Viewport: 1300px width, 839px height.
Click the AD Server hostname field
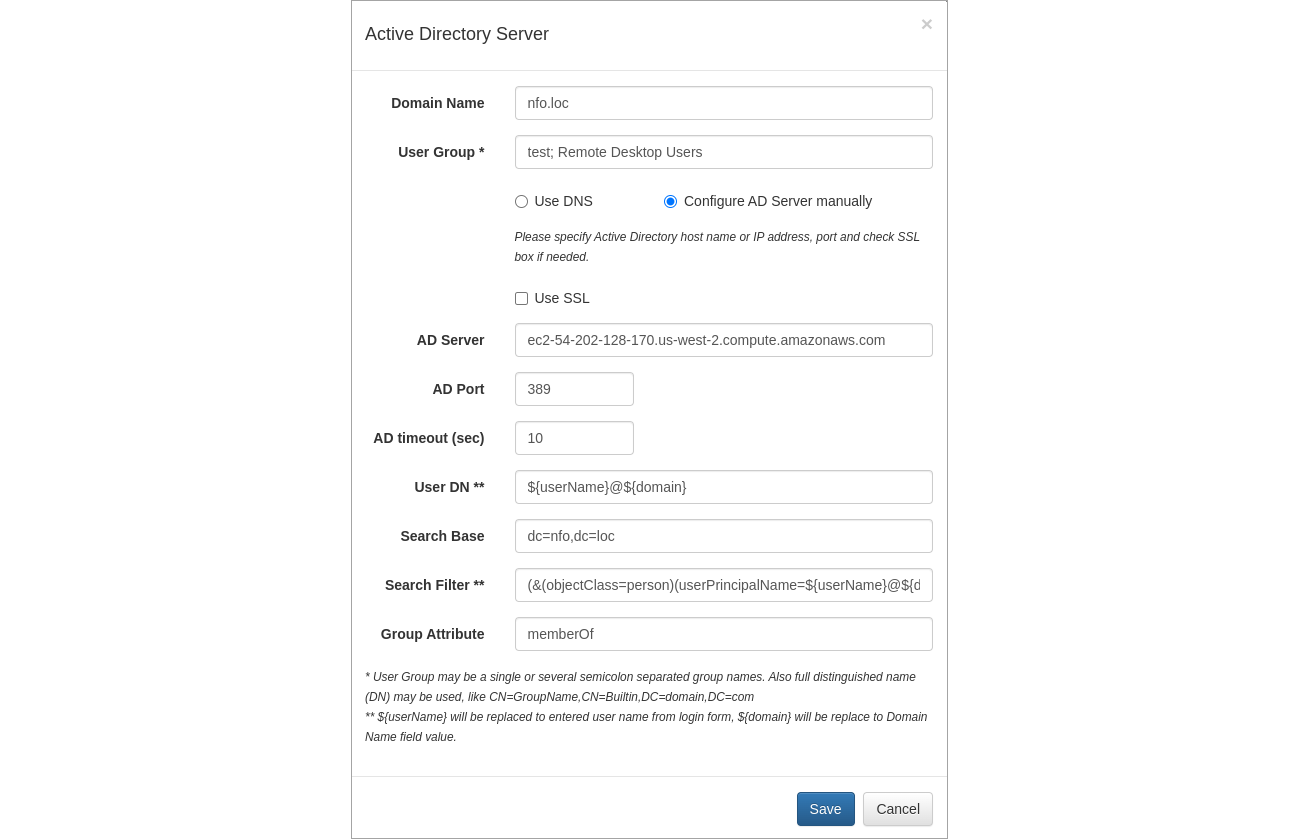pos(723,340)
